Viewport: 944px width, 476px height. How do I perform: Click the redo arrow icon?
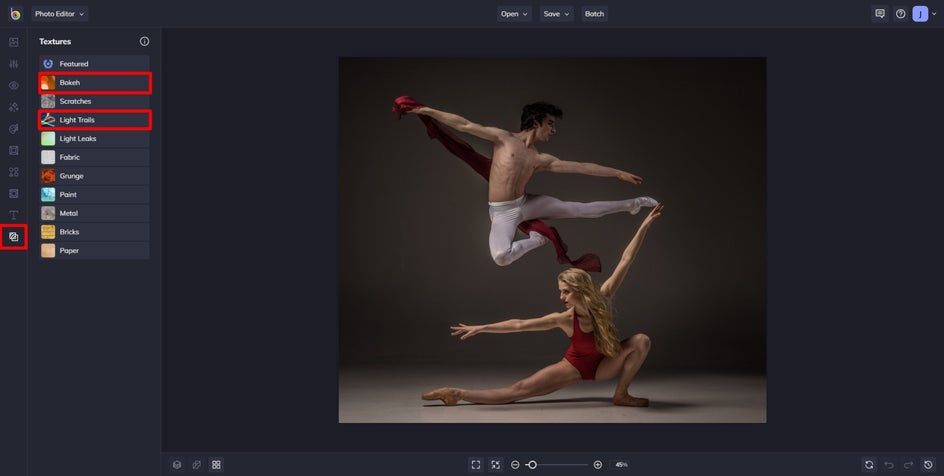click(908, 465)
